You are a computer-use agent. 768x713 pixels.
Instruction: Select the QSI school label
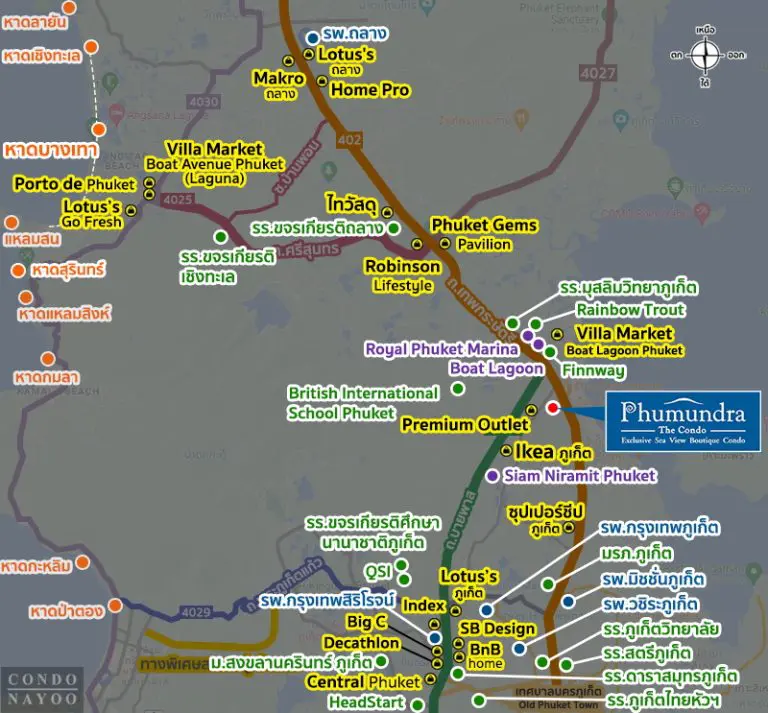point(378,571)
